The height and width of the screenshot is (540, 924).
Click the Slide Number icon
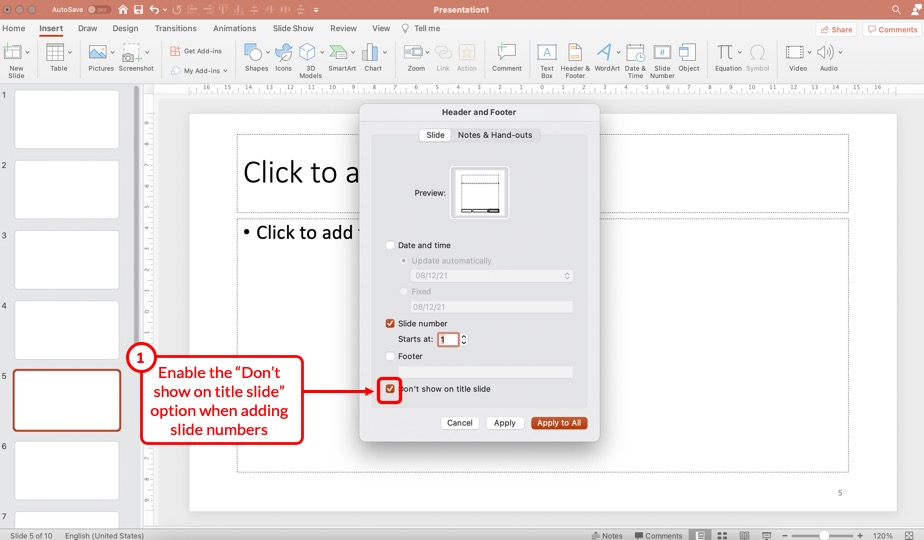[662, 52]
